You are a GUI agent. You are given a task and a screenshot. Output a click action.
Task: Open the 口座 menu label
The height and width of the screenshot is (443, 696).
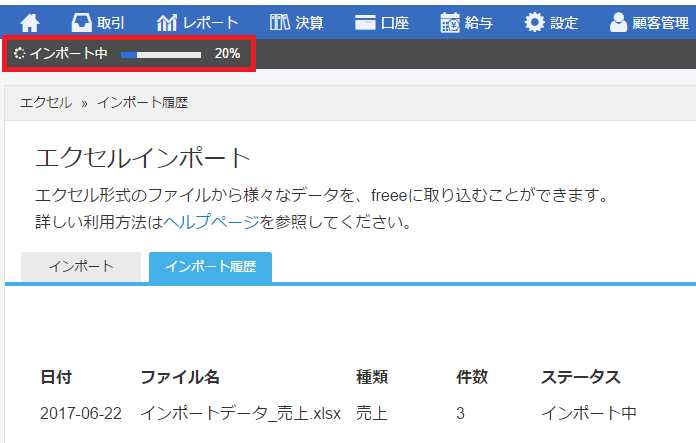(395, 23)
